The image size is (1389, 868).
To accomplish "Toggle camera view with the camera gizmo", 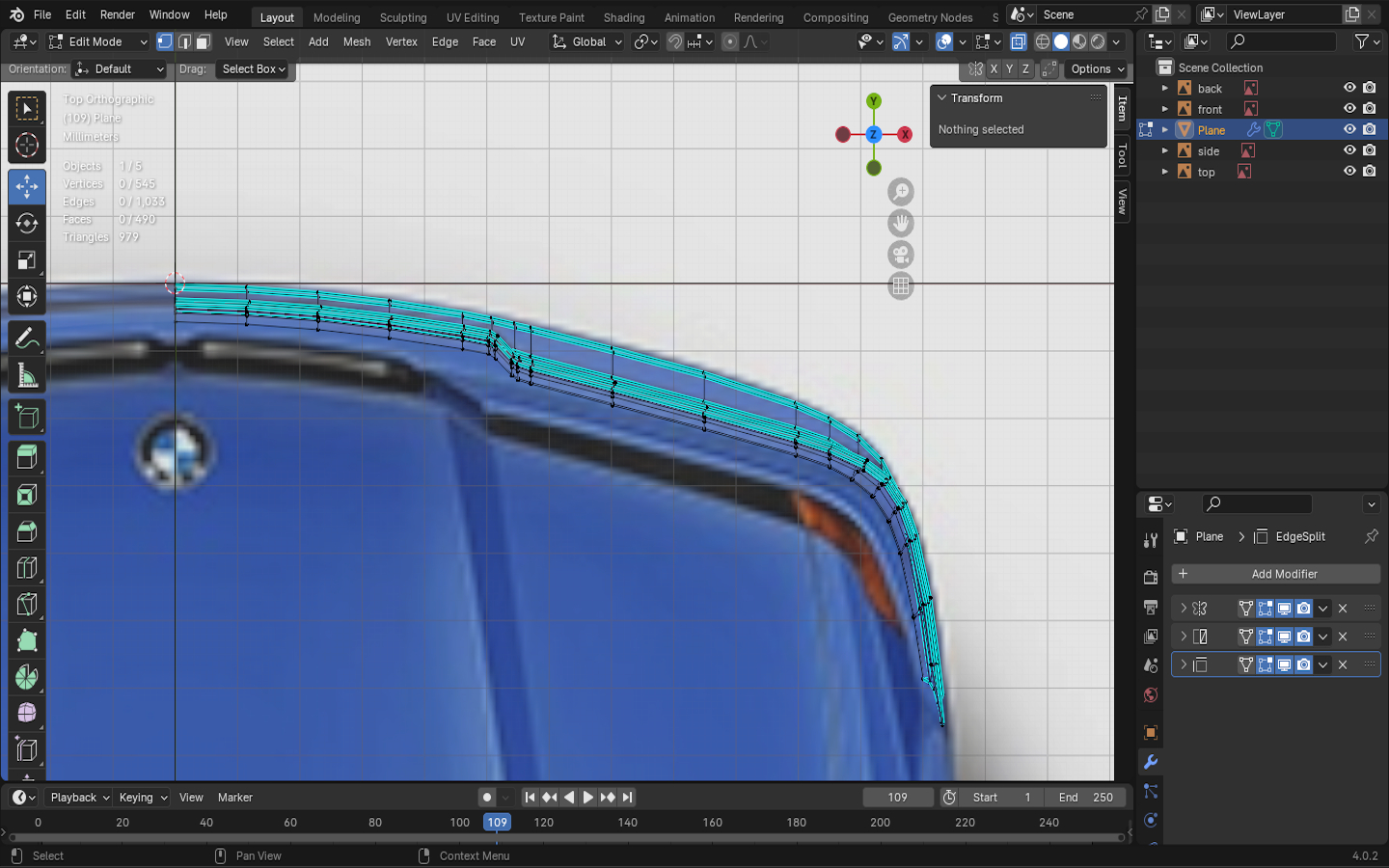I will (901, 255).
